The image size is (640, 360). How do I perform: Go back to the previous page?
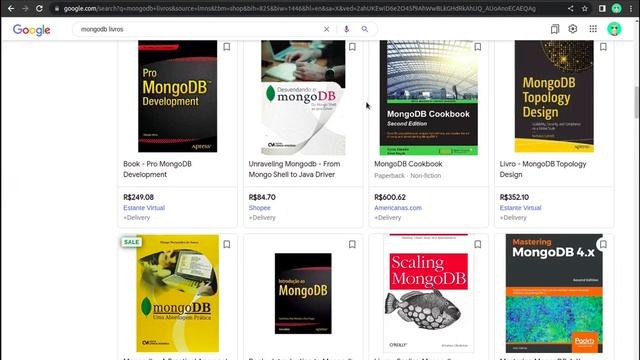point(11,8)
